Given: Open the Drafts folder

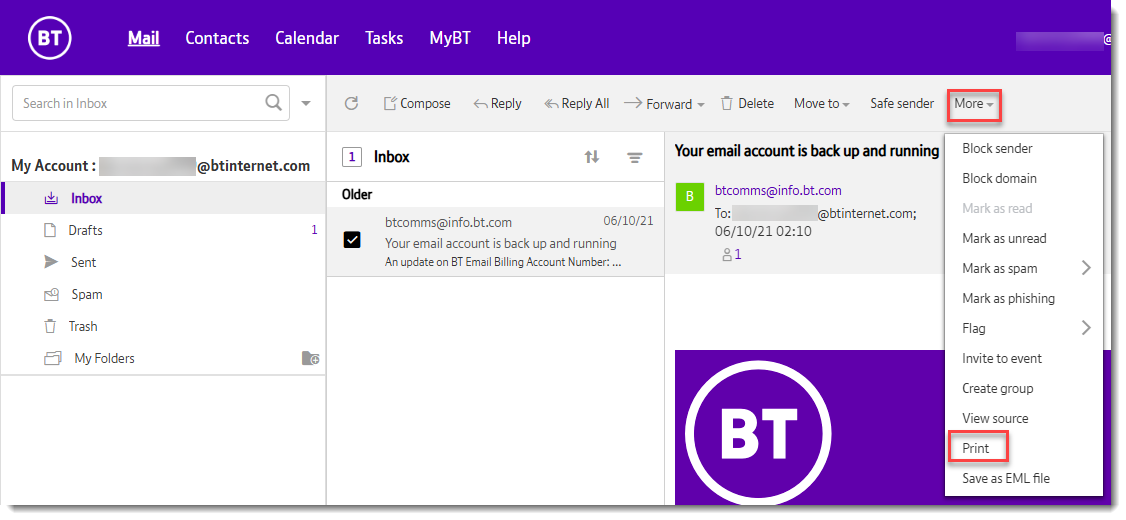Looking at the screenshot, I should coord(164,231).
